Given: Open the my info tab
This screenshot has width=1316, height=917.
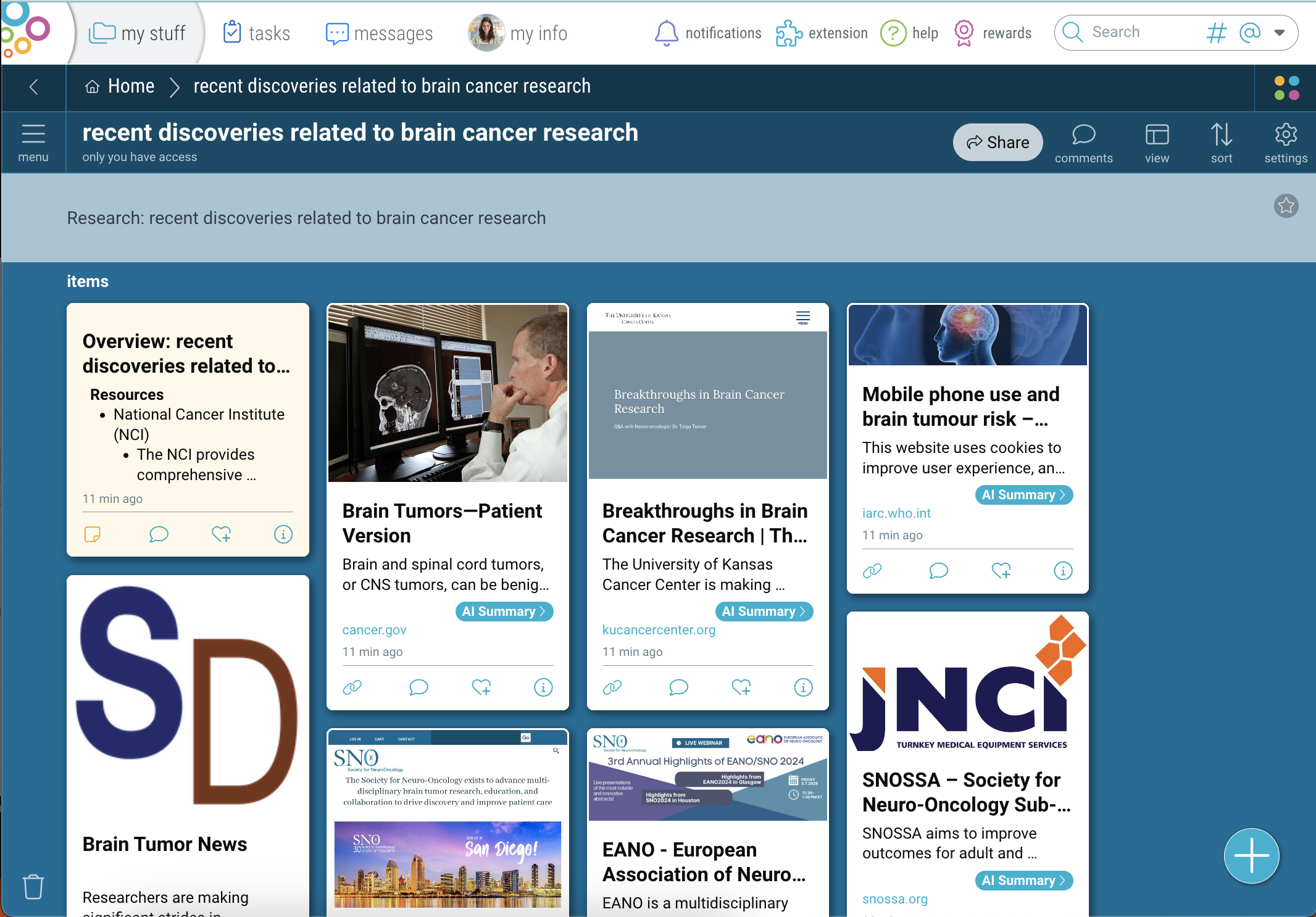Looking at the screenshot, I should point(517,33).
